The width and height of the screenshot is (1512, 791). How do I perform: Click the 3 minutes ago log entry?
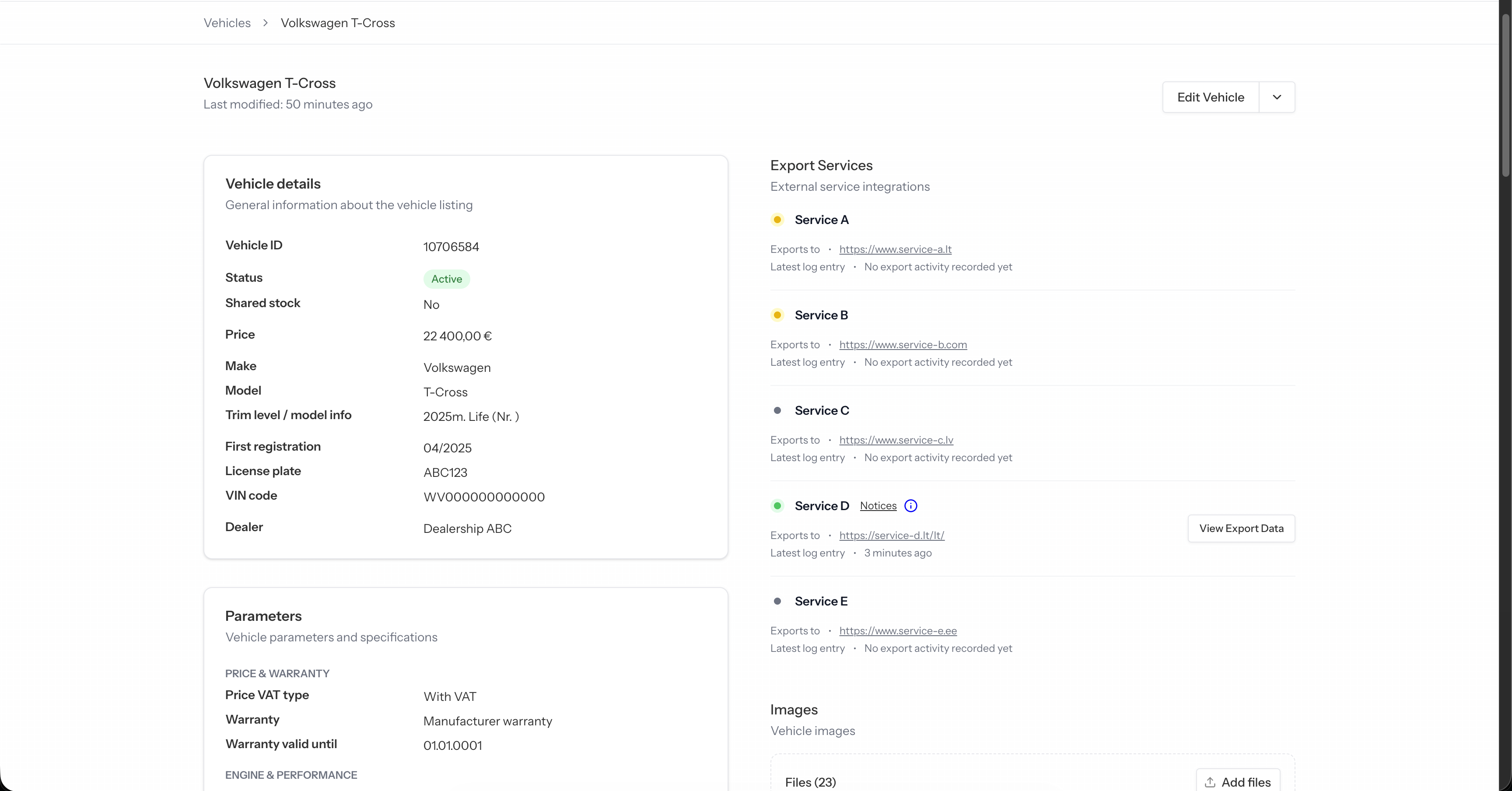pos(897,553)
